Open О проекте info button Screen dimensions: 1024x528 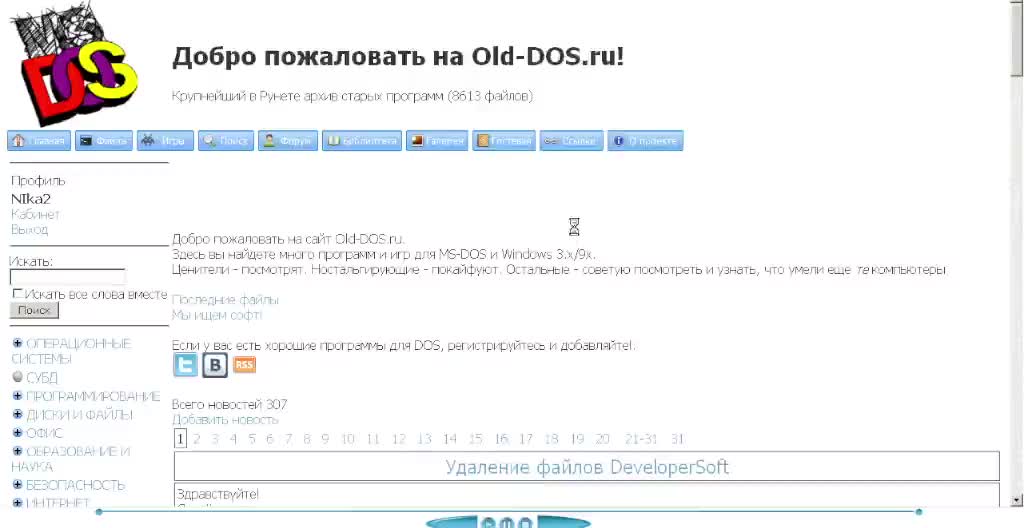[x=646, y=141]
